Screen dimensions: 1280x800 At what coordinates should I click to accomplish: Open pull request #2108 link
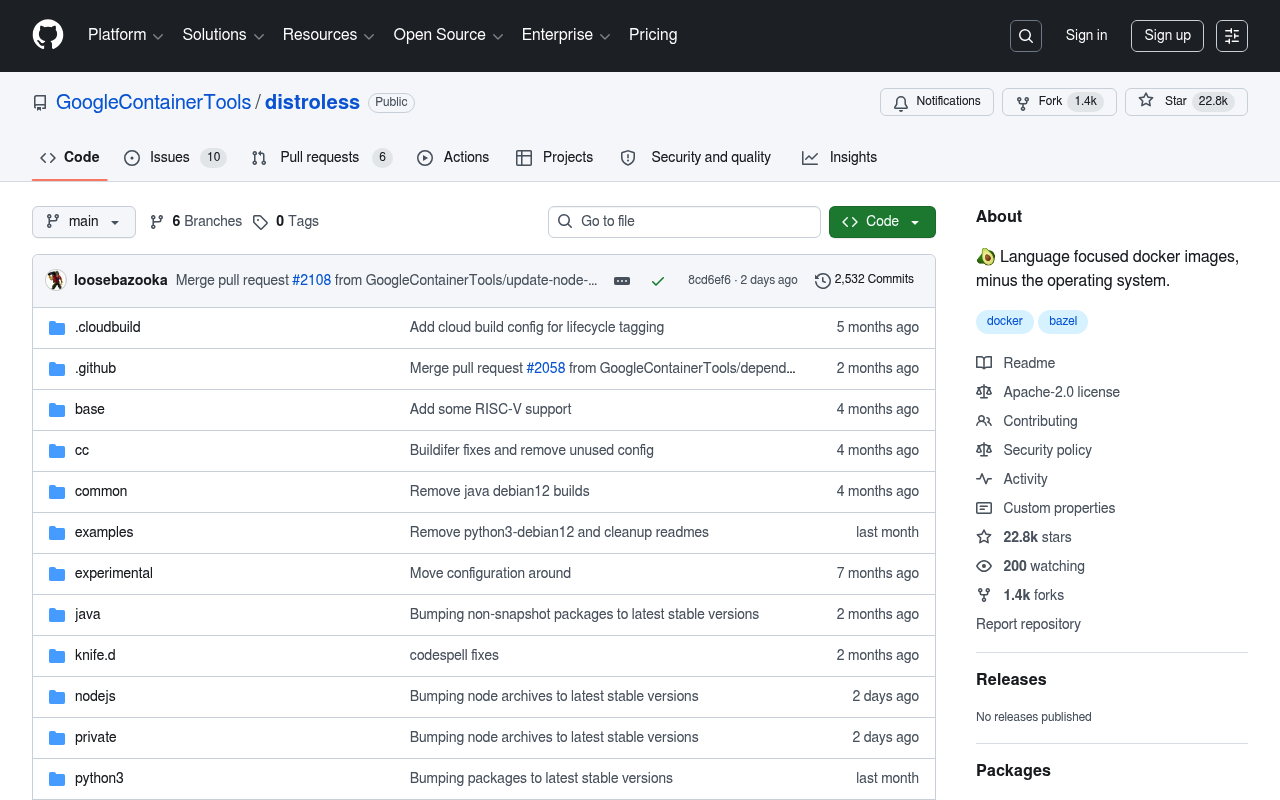coord(311,280)
